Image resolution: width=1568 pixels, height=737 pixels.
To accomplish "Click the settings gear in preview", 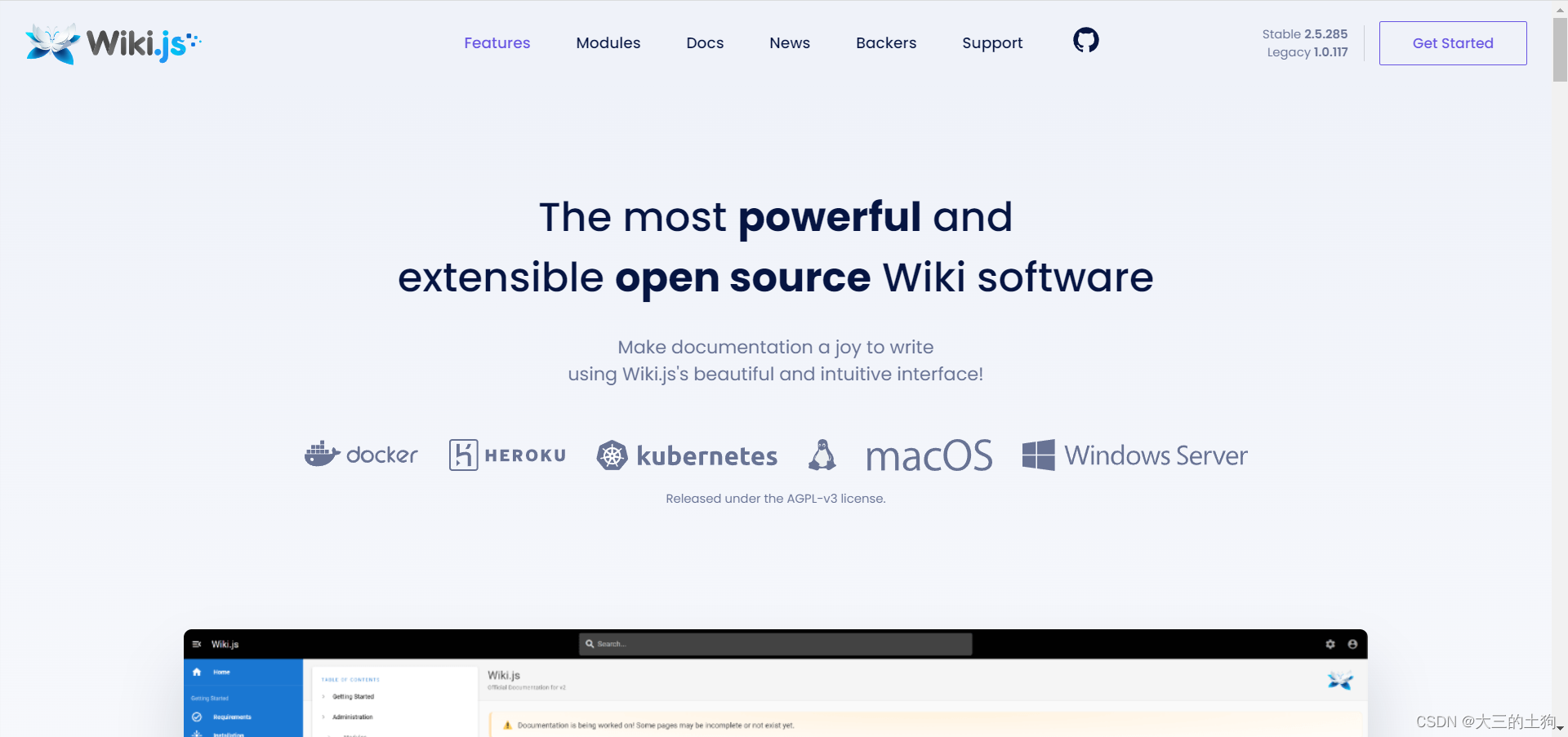I will coord(1330,644).
